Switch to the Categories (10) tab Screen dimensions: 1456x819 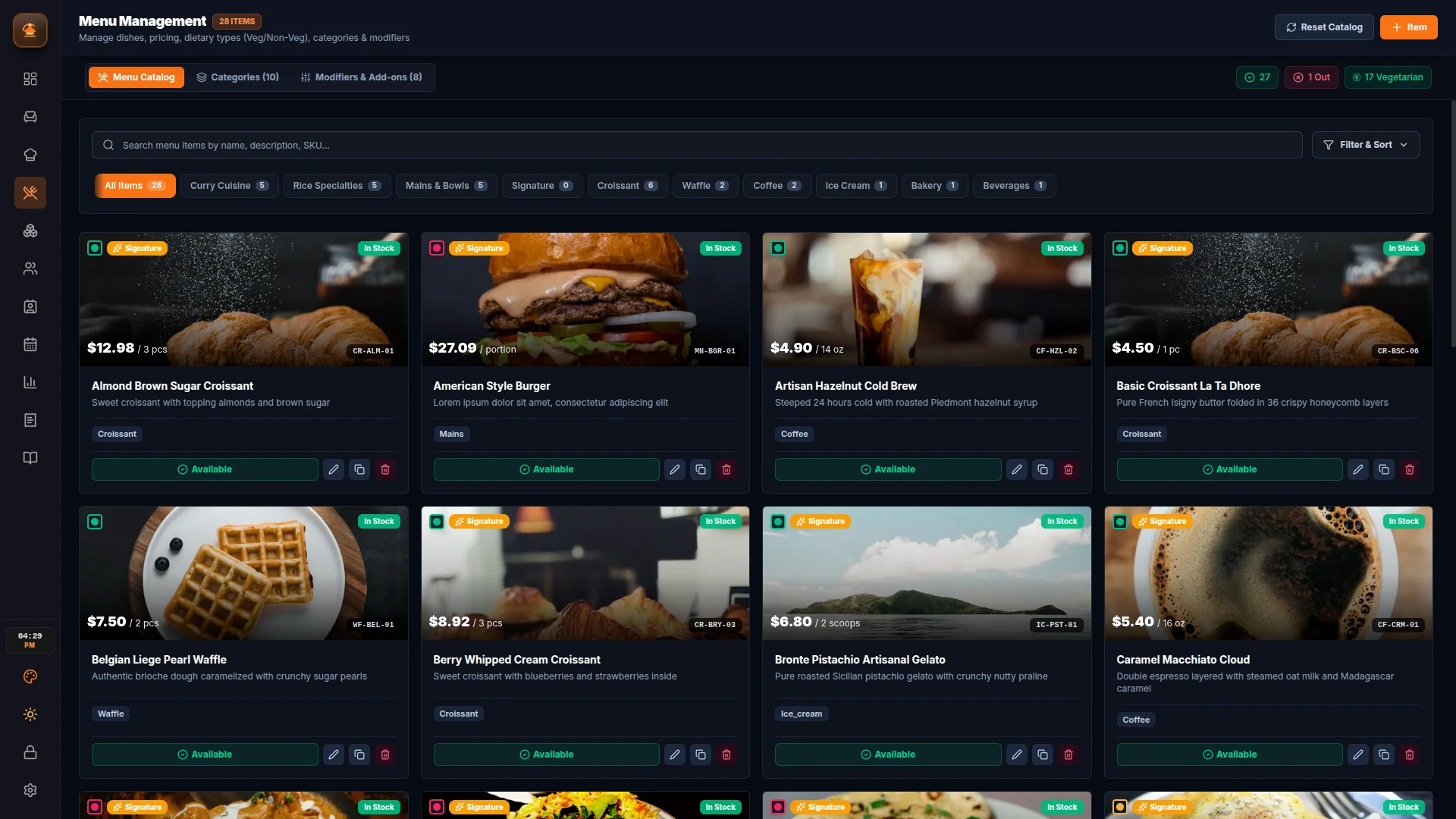(x=237, y=77)
